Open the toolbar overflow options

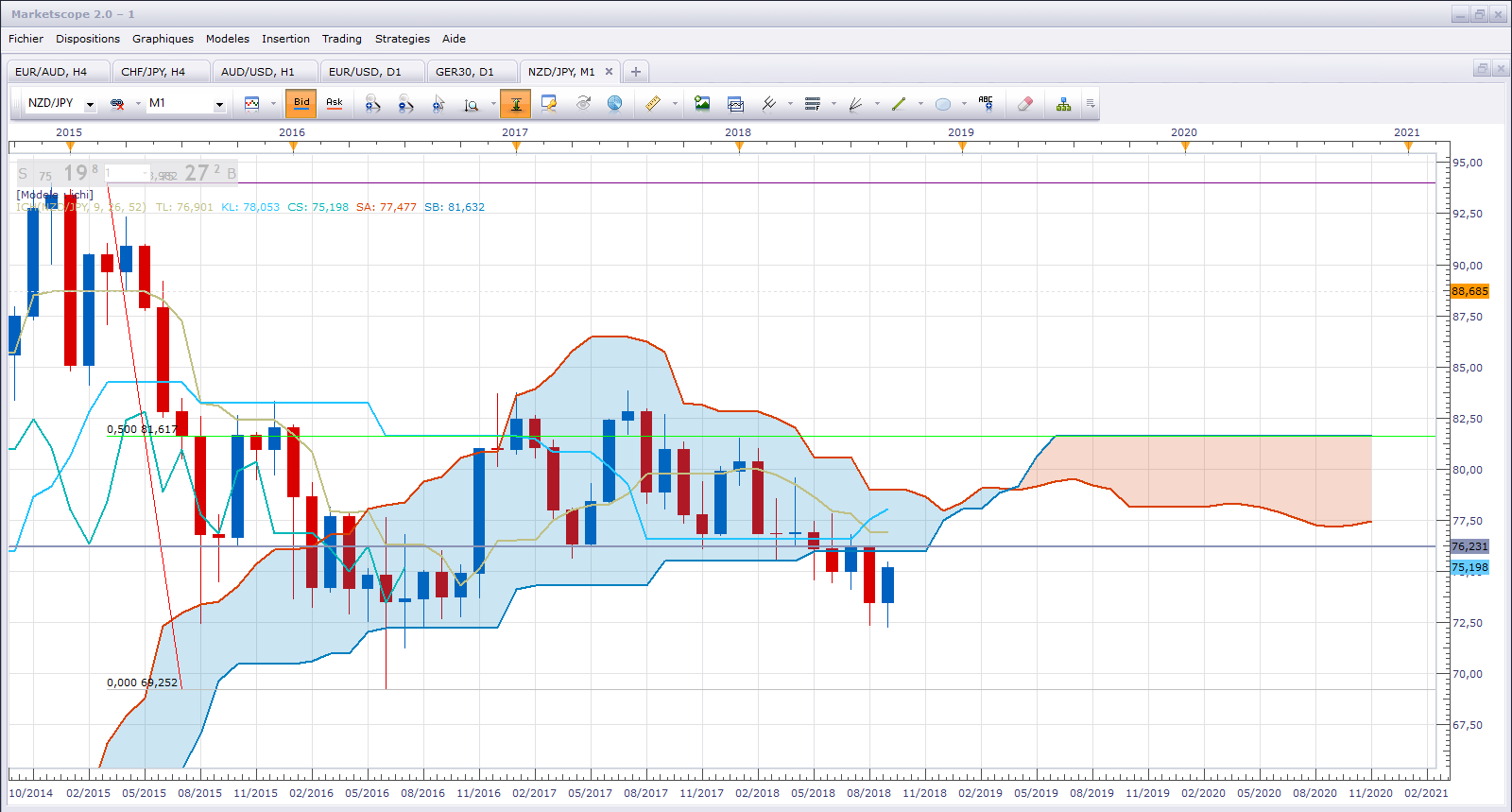(x=1091, y=104)
